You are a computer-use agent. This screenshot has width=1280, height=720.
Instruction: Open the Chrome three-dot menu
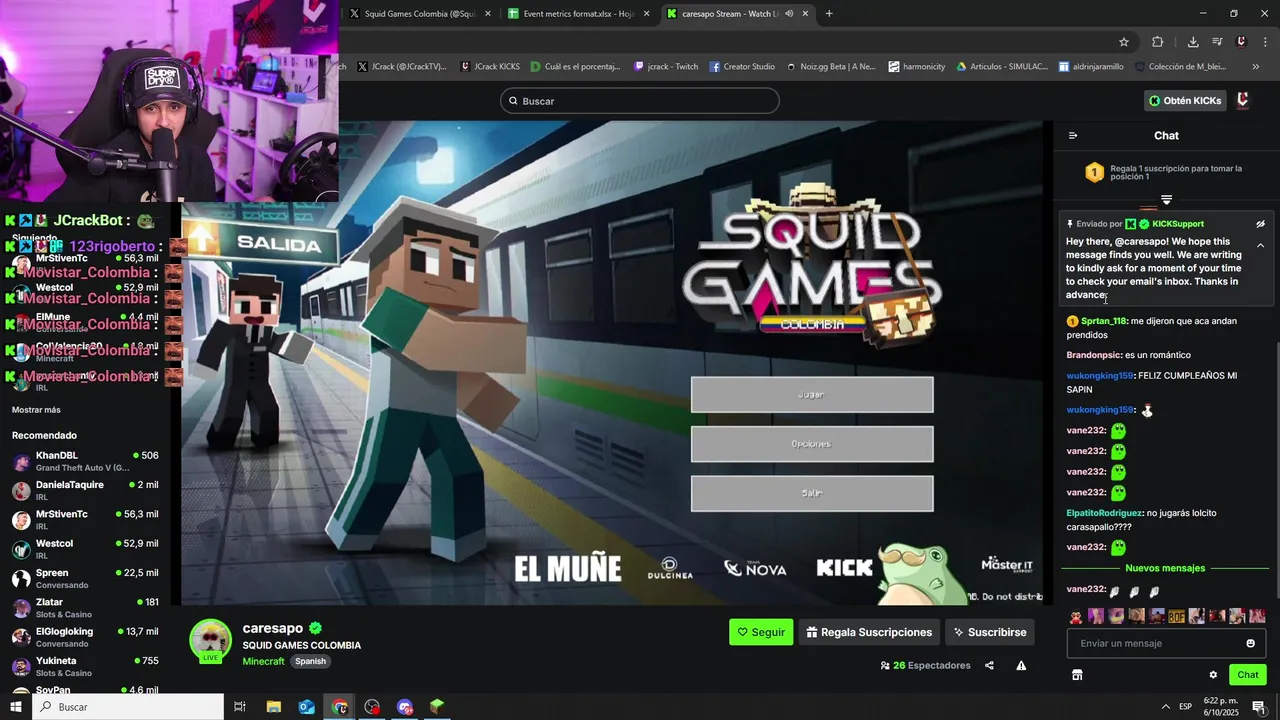click(1264, 42)
